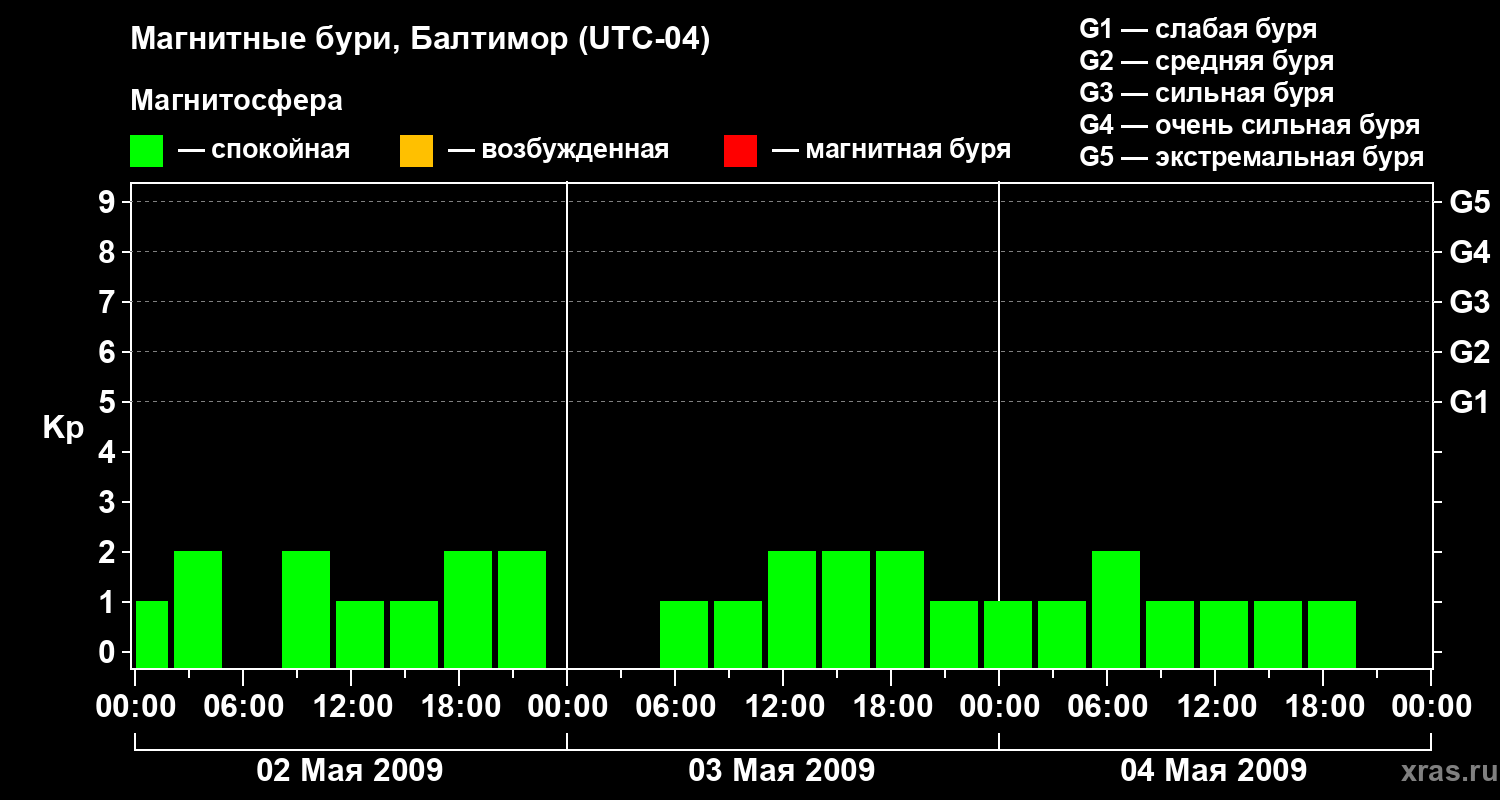Click the Kp 2 bar at 15:00 on 03 Мая
The height and width of the screenshot is (800, 1500).
(x=846, y=609)
